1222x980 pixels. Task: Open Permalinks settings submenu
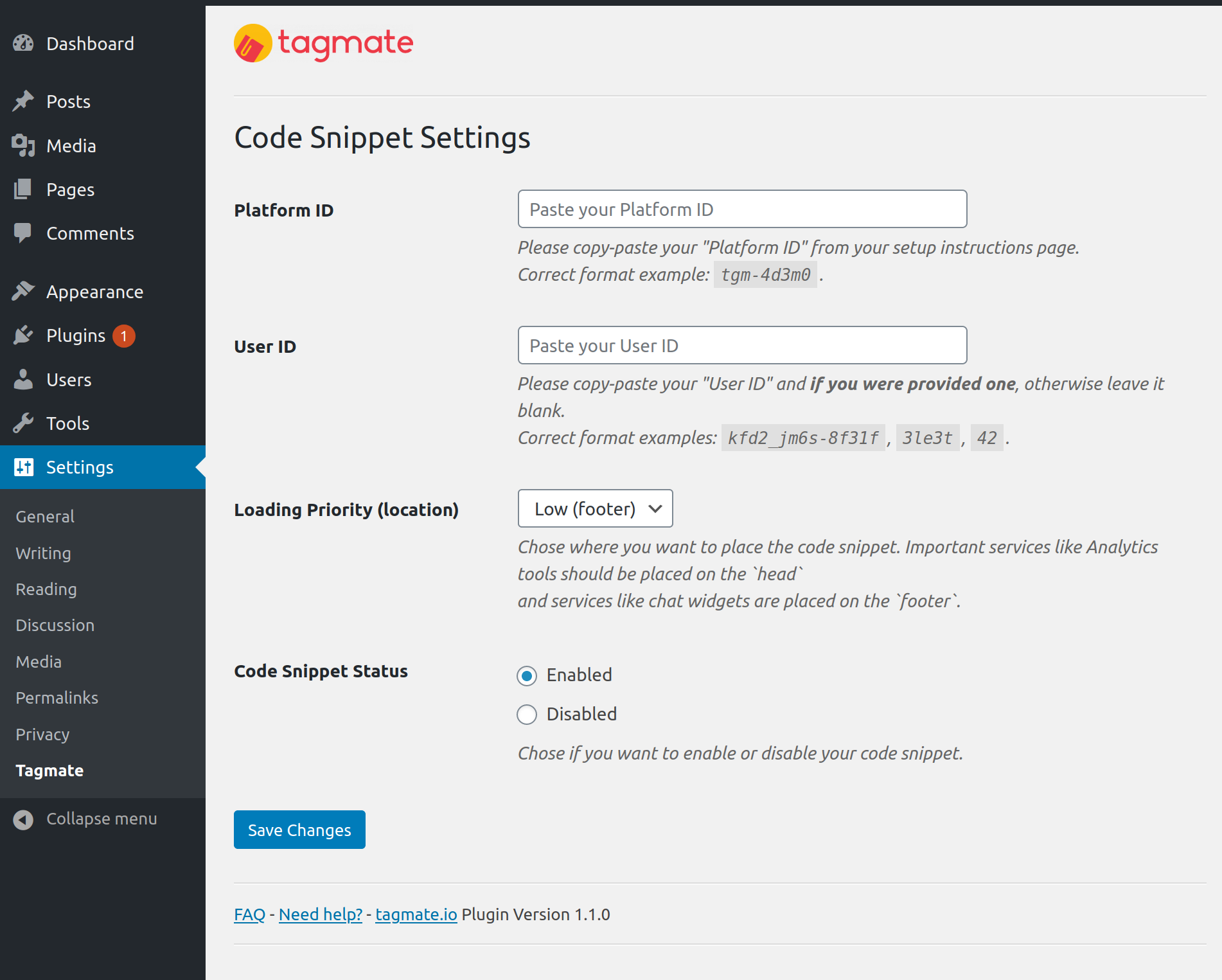coord(57,698)
